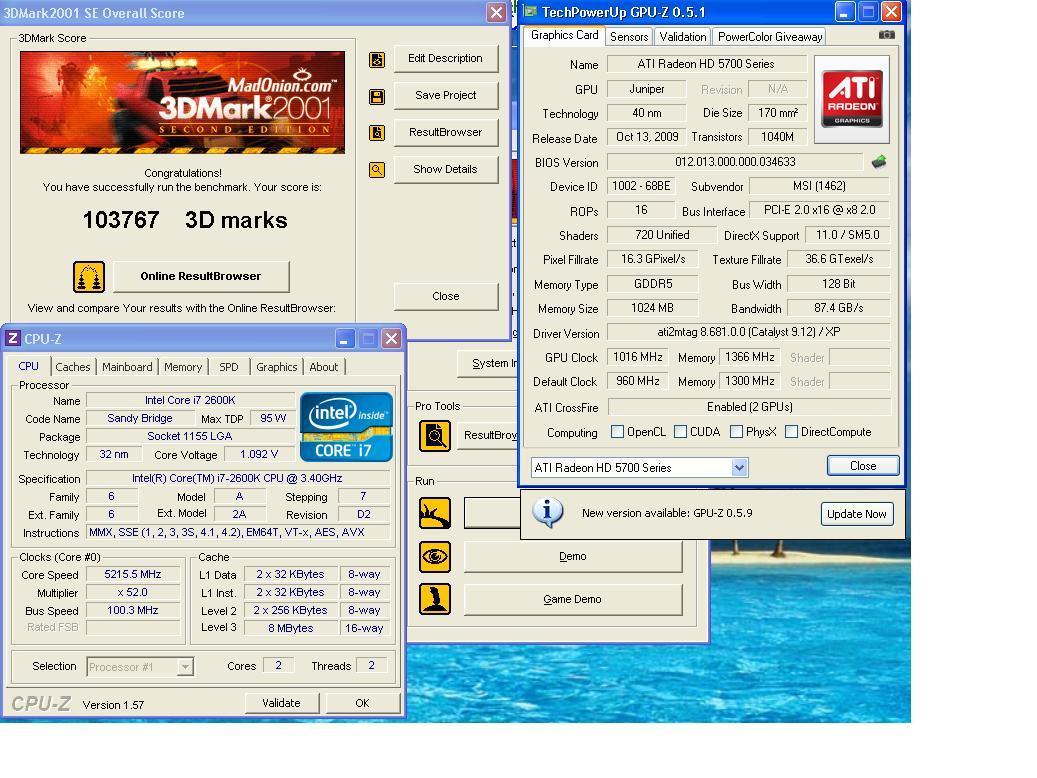The image size is (1037, 778).
Task: Select the CPU tab in CPU-Z
Action: [x=28, y=366]
